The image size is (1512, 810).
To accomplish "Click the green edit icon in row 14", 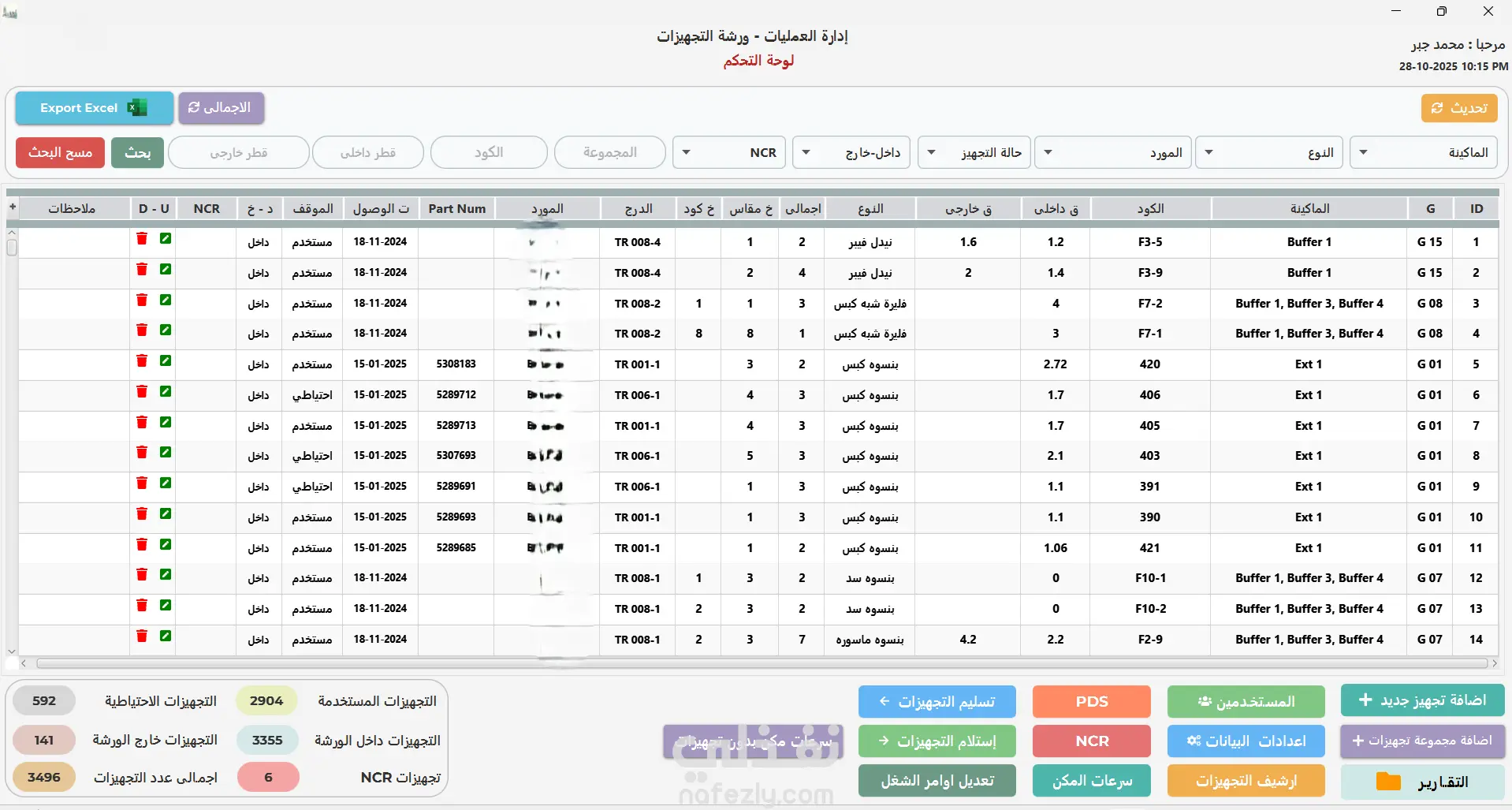I will tap(166, 636).
